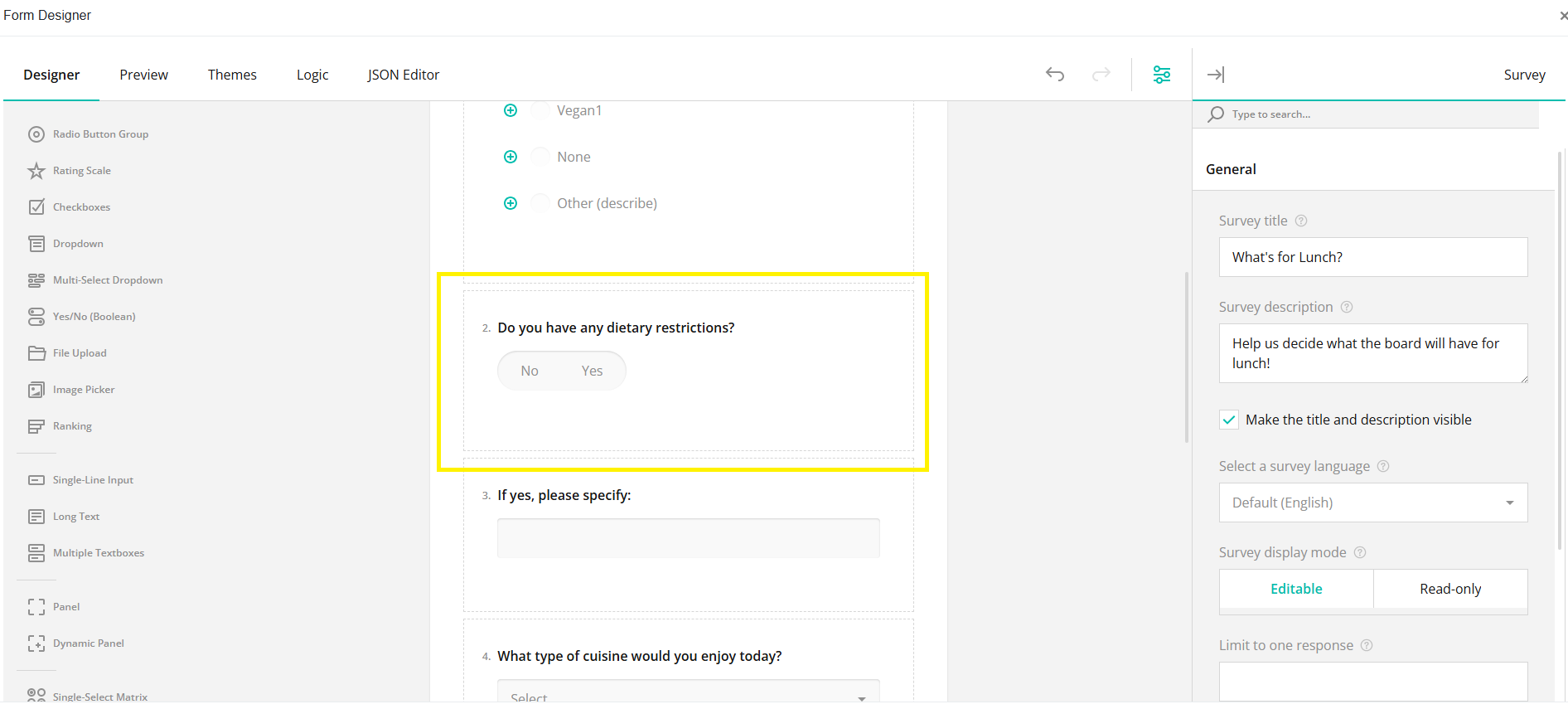Screen dimensions: 1568x709
Task: Switch to the Logic tab
Action: tap(312, 75)
